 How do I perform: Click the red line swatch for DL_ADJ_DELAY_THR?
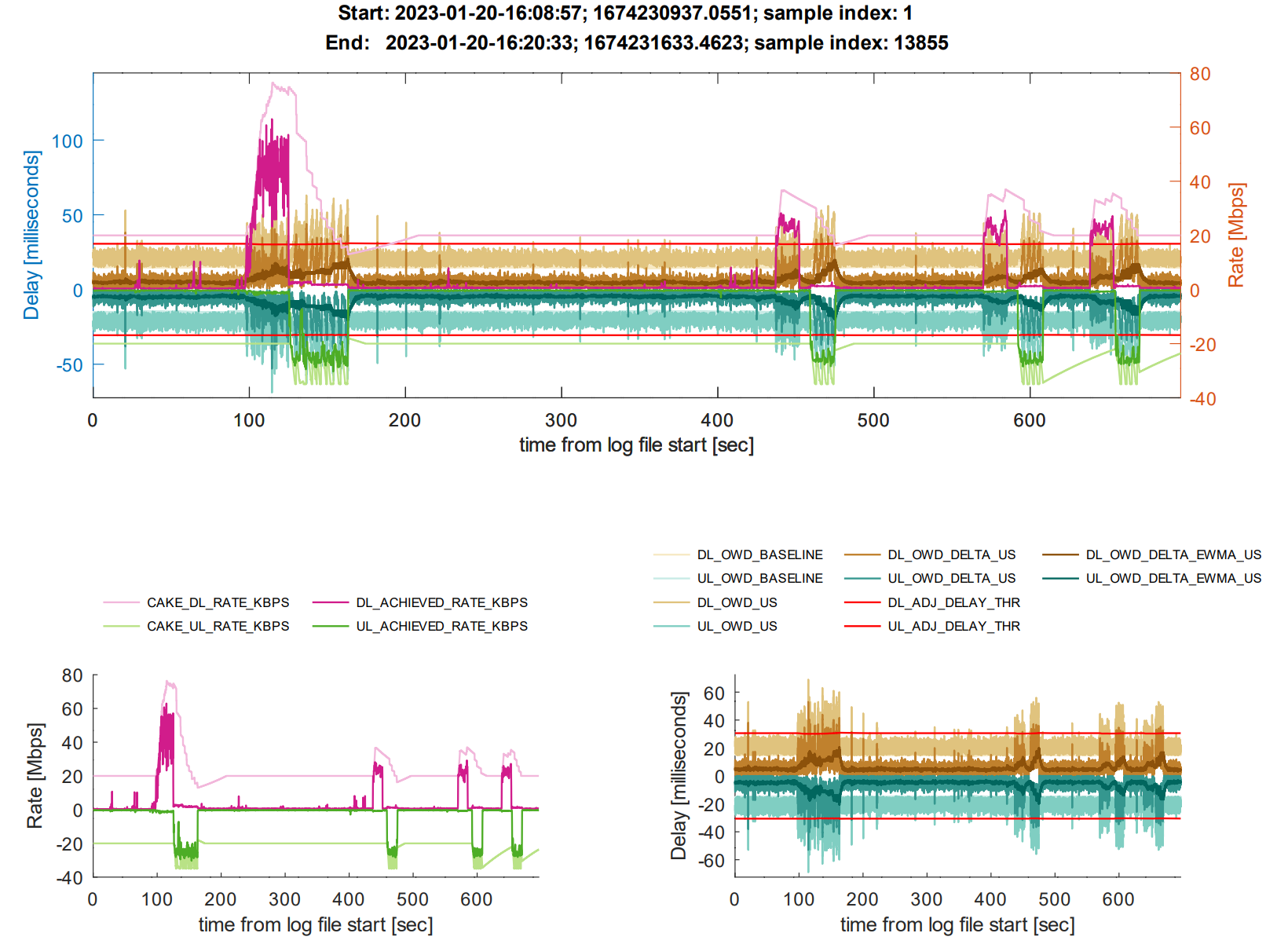pyautogui.click(x=862, y=602)
